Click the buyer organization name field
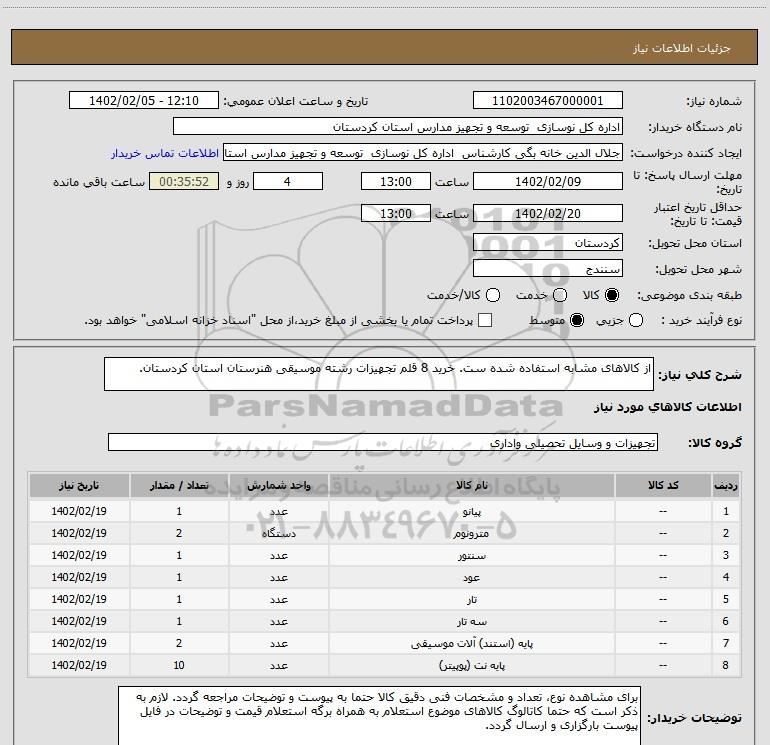The image size is (770, 745). click(398, 127)
